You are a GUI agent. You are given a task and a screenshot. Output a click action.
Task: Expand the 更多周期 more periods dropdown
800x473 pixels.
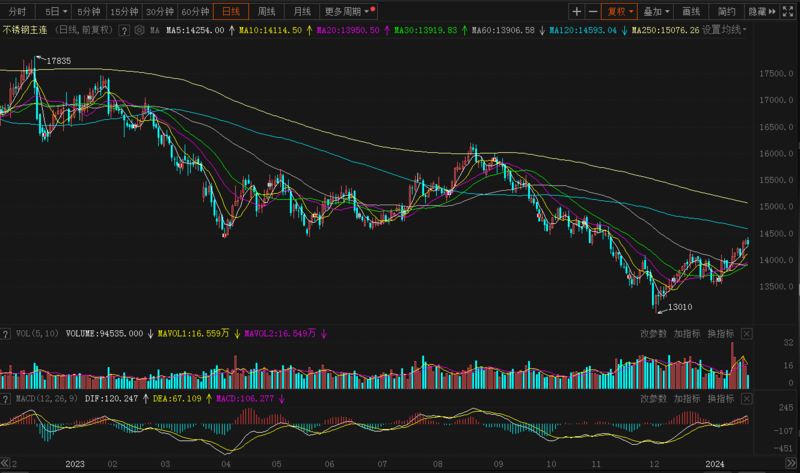pyautogui.click(x=349, y=12)
